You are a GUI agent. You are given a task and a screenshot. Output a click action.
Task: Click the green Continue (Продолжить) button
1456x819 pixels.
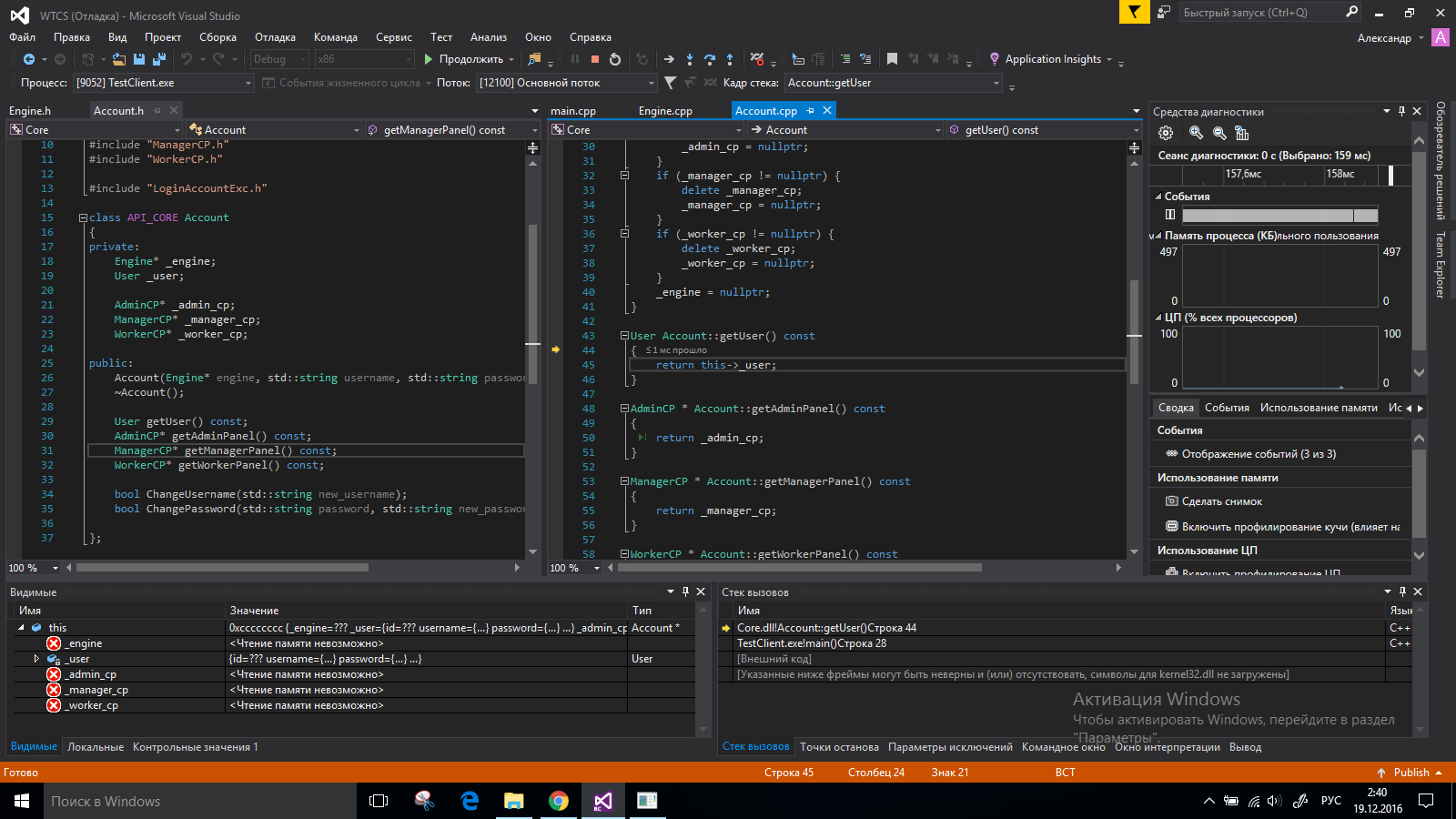click(x=464, y=59)
